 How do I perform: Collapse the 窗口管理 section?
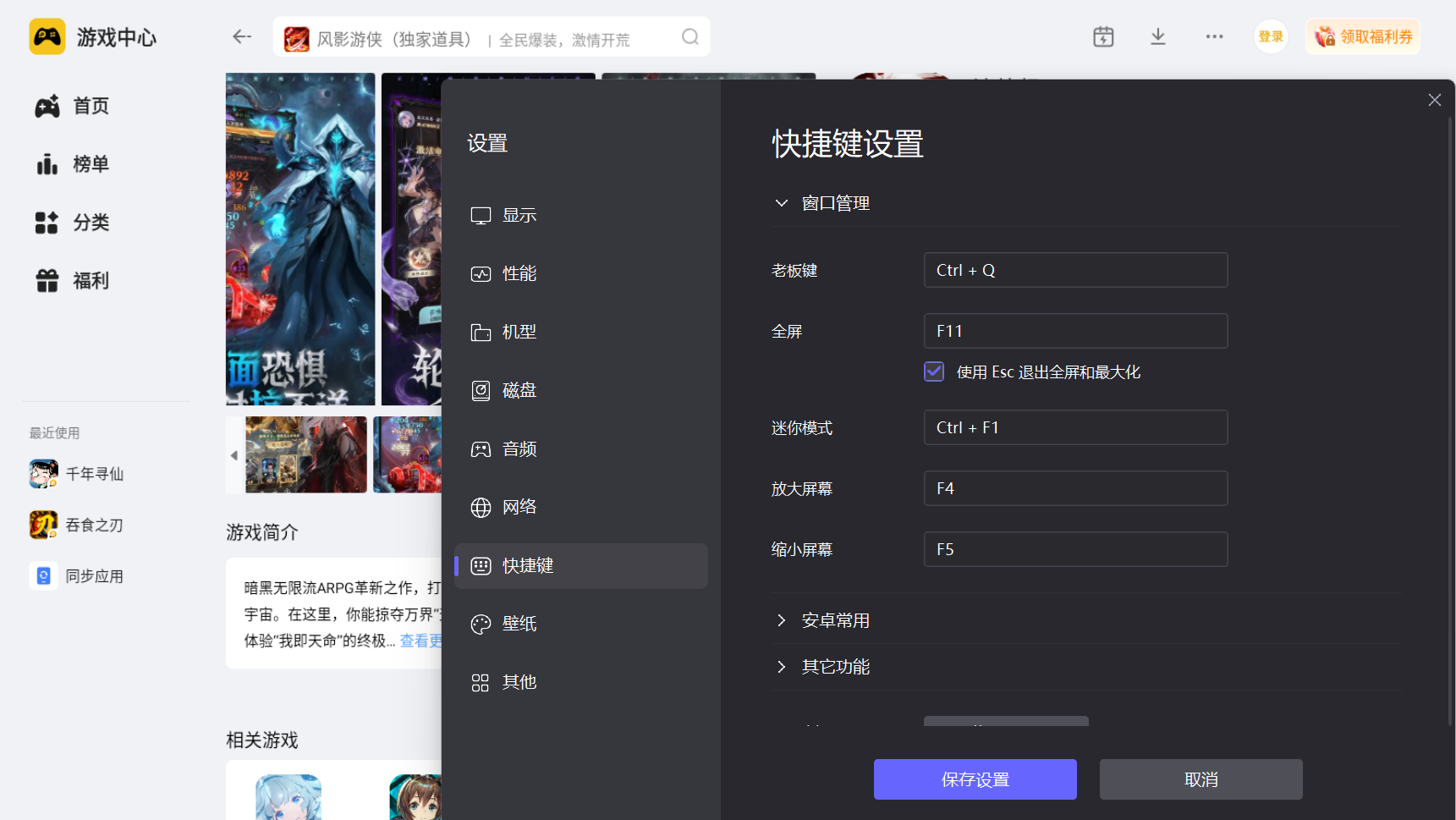coord(782,203)
